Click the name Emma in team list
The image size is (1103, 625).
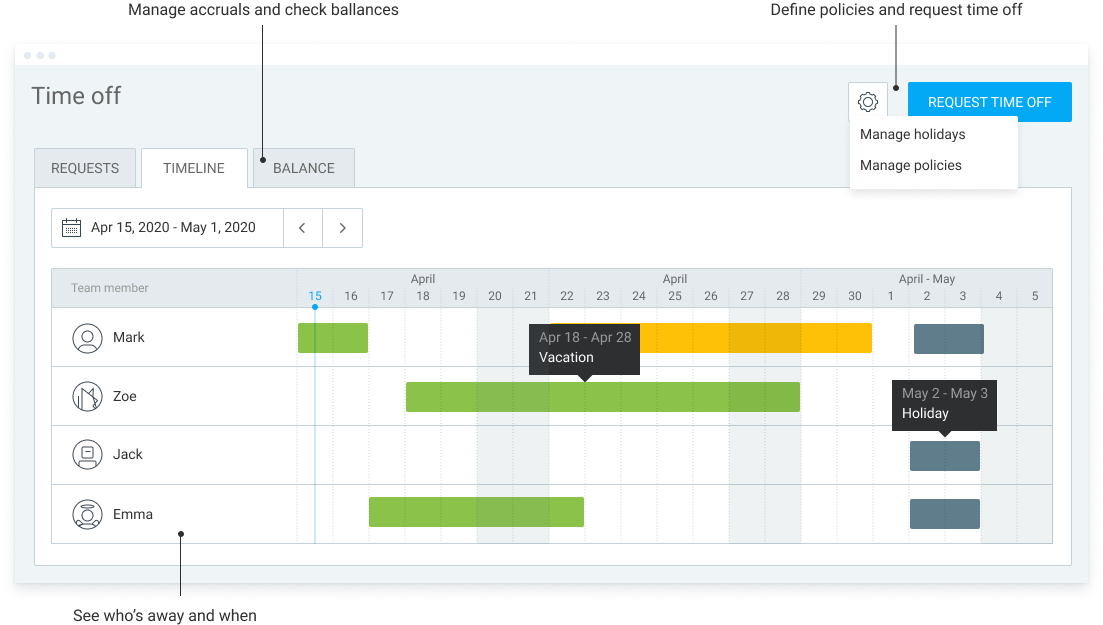133,514
